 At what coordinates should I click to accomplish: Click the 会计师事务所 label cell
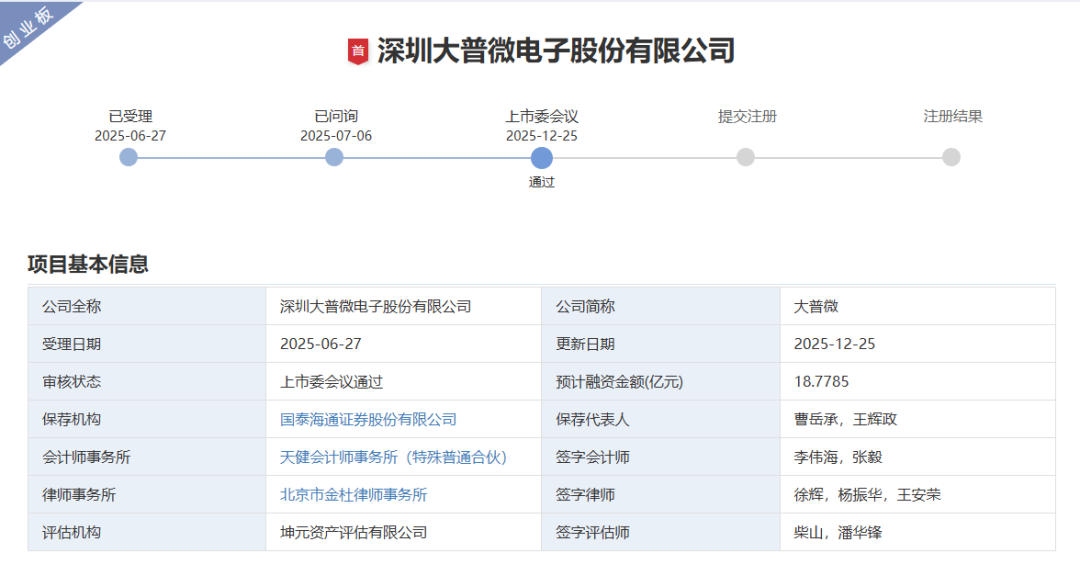point(147,457)
